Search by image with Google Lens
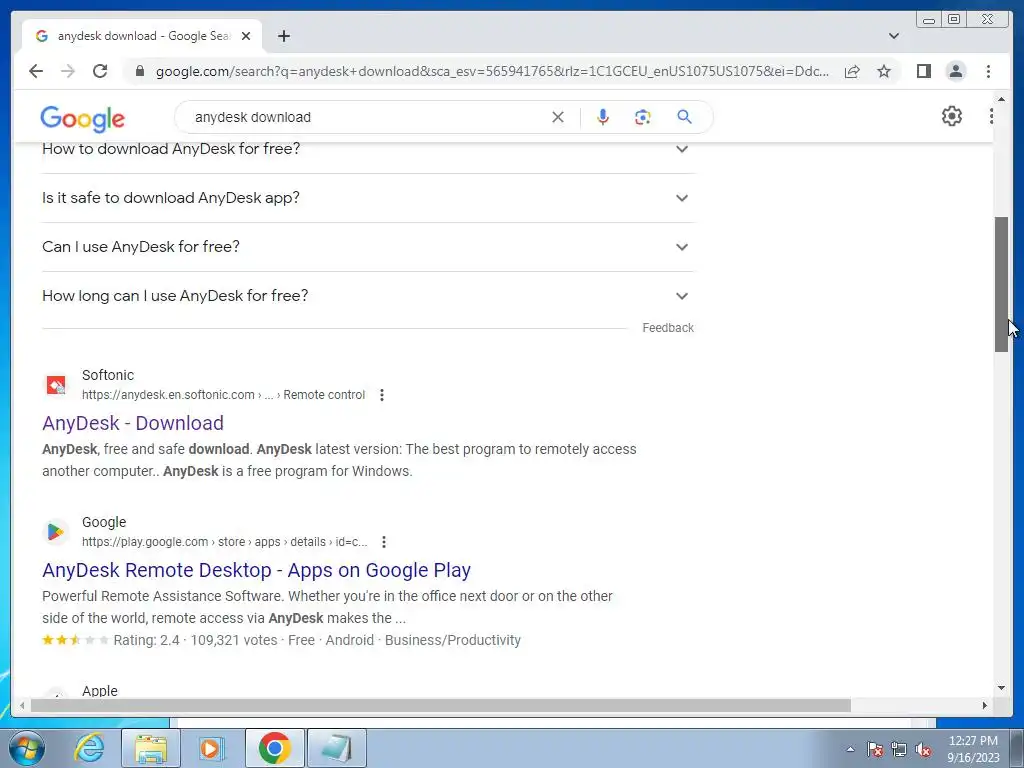The height and width of the screenshot is (768, 1024). click(x=643, y=117)
